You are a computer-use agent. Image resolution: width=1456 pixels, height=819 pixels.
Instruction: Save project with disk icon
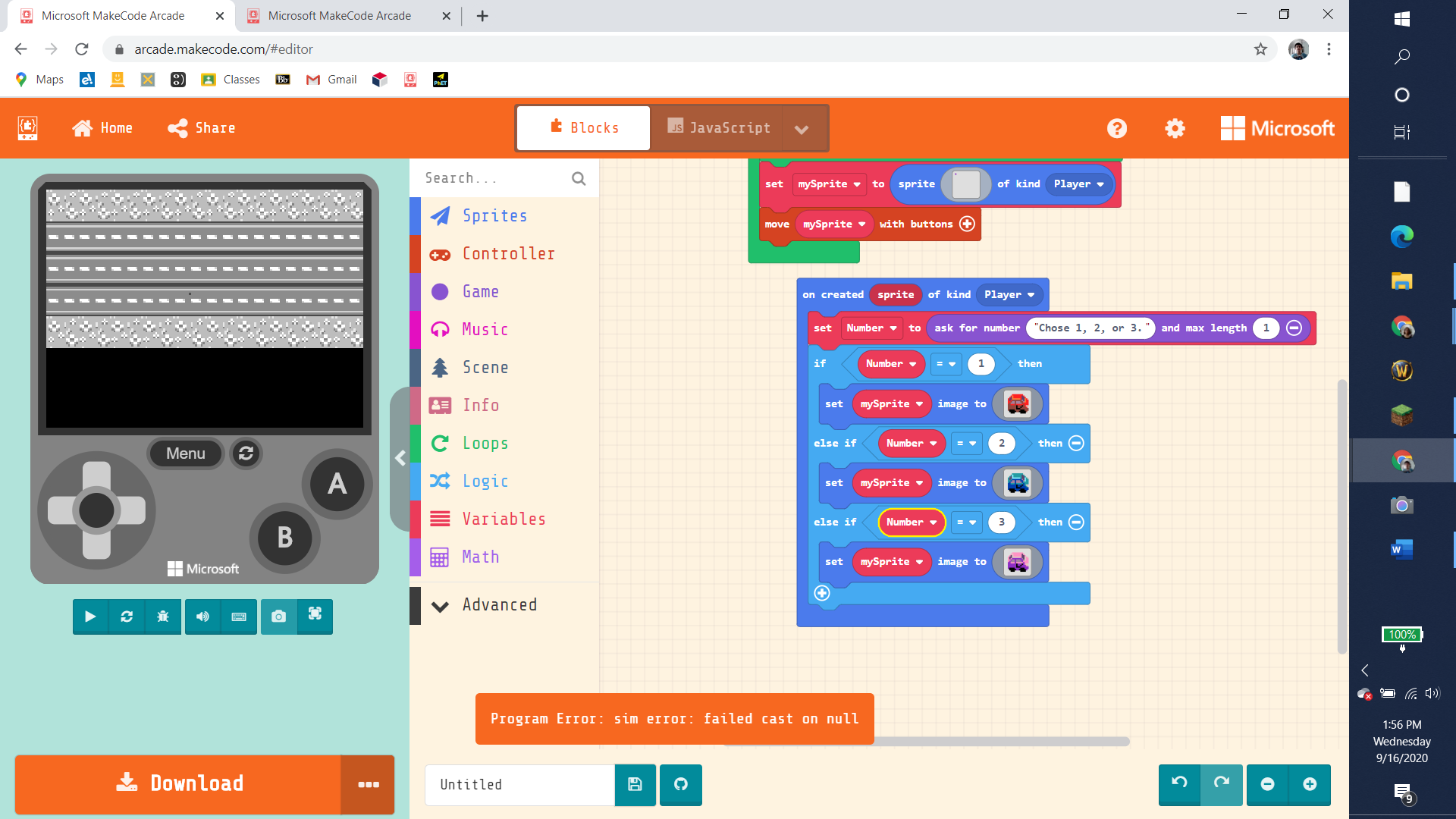(635, 785)
